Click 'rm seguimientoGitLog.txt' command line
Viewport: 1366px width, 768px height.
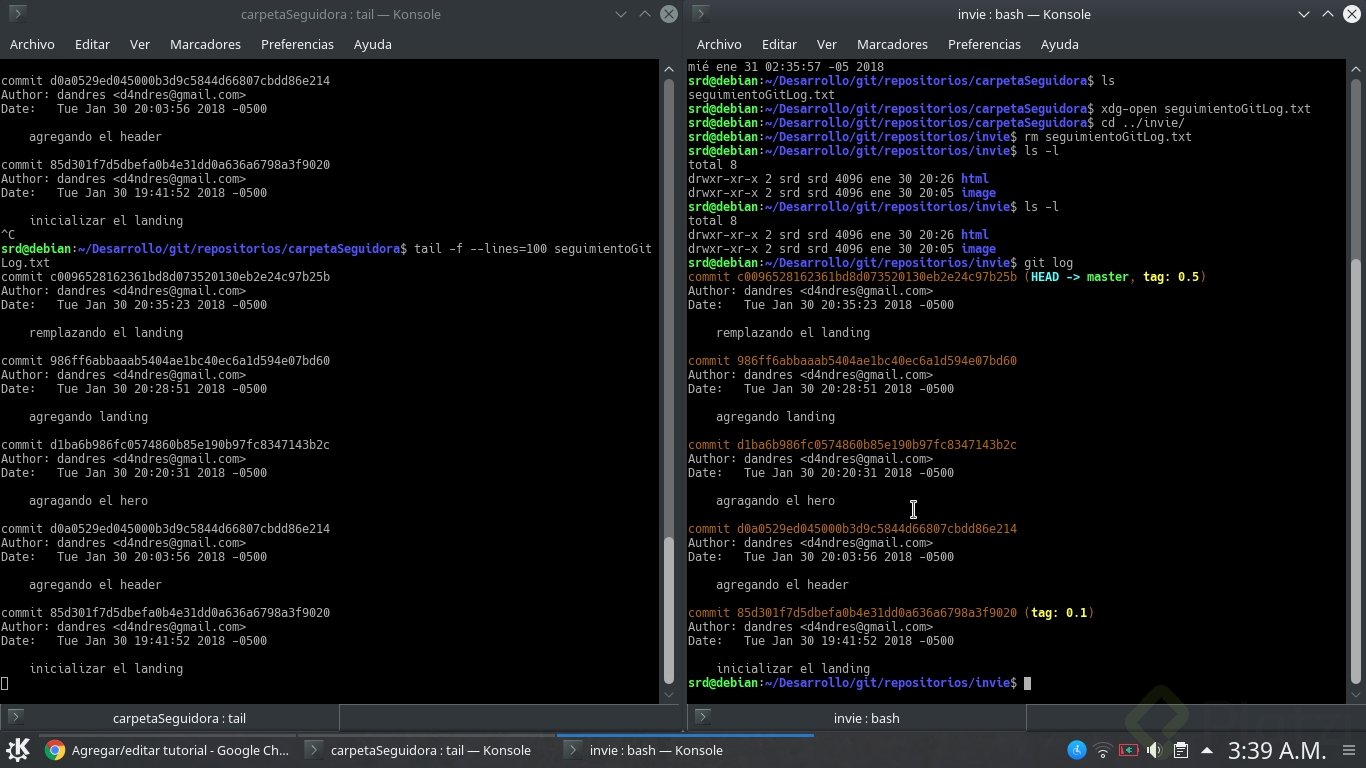pos(1107,137)
